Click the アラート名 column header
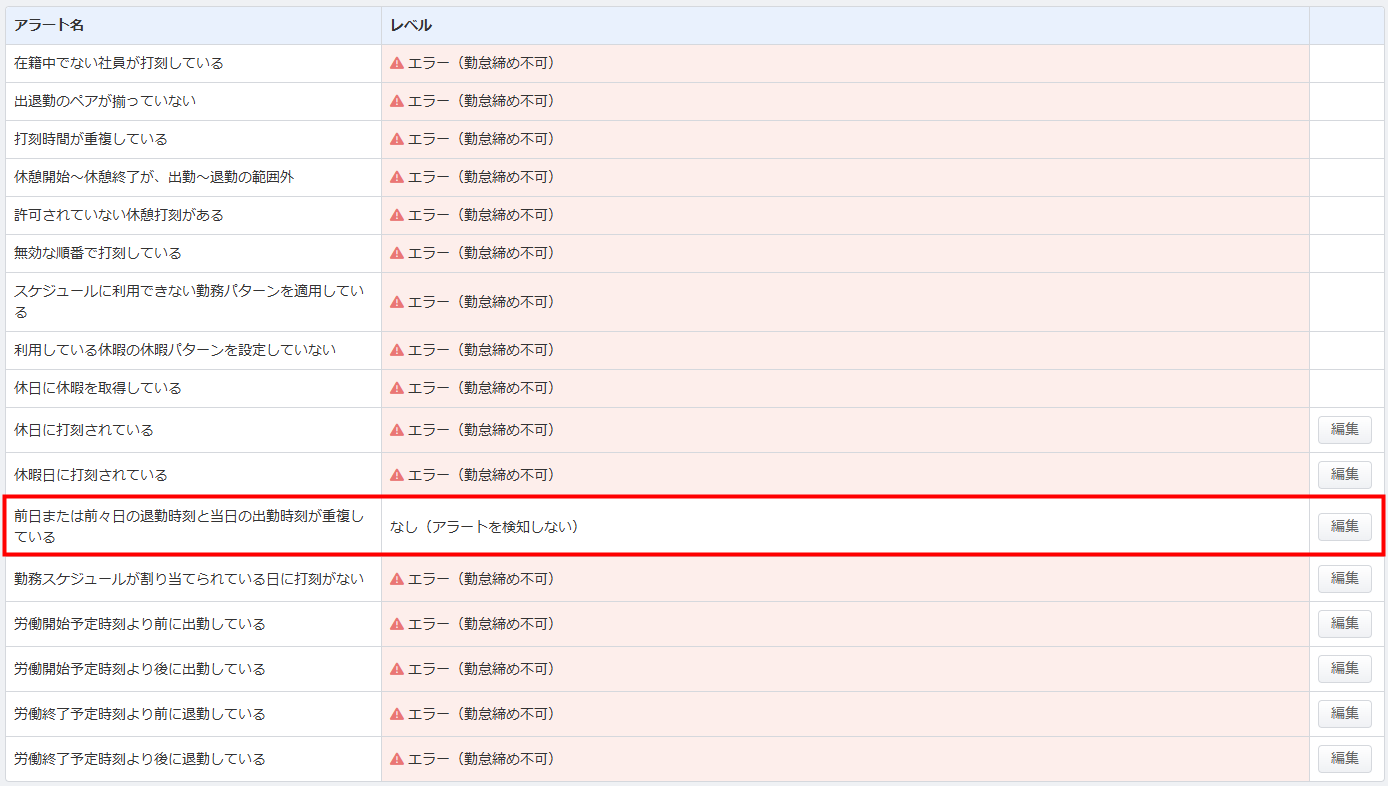 click(x=49, y=25)
